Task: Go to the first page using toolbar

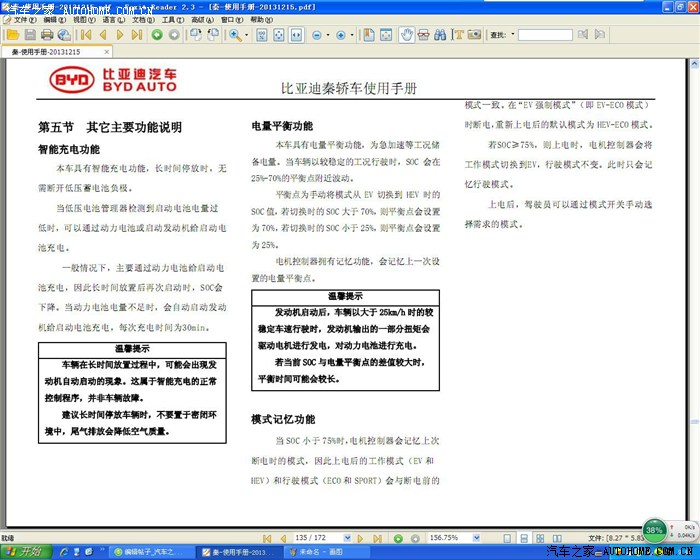Action: [86, 35]
